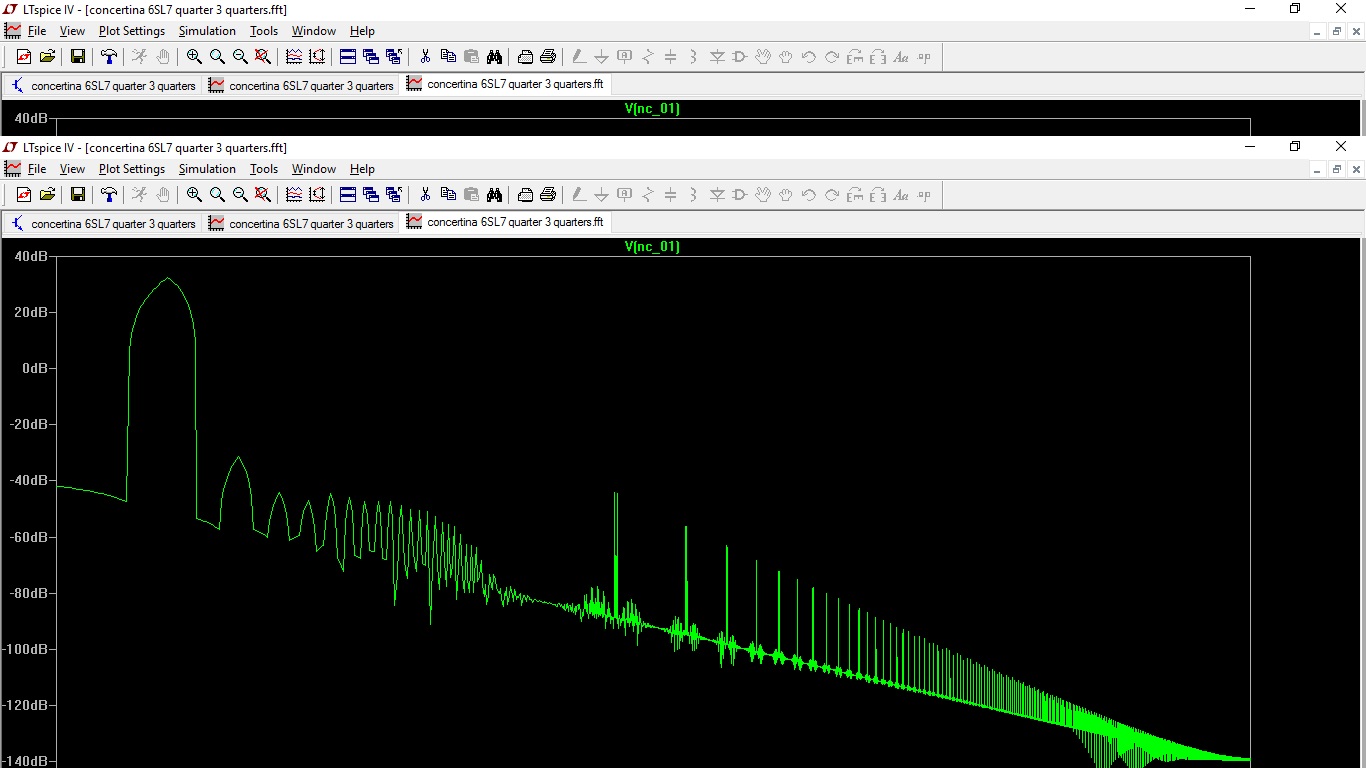Place resistor tool in front window toolbar
This screenshot has width=1366, height=768.
tap(648, 195)
